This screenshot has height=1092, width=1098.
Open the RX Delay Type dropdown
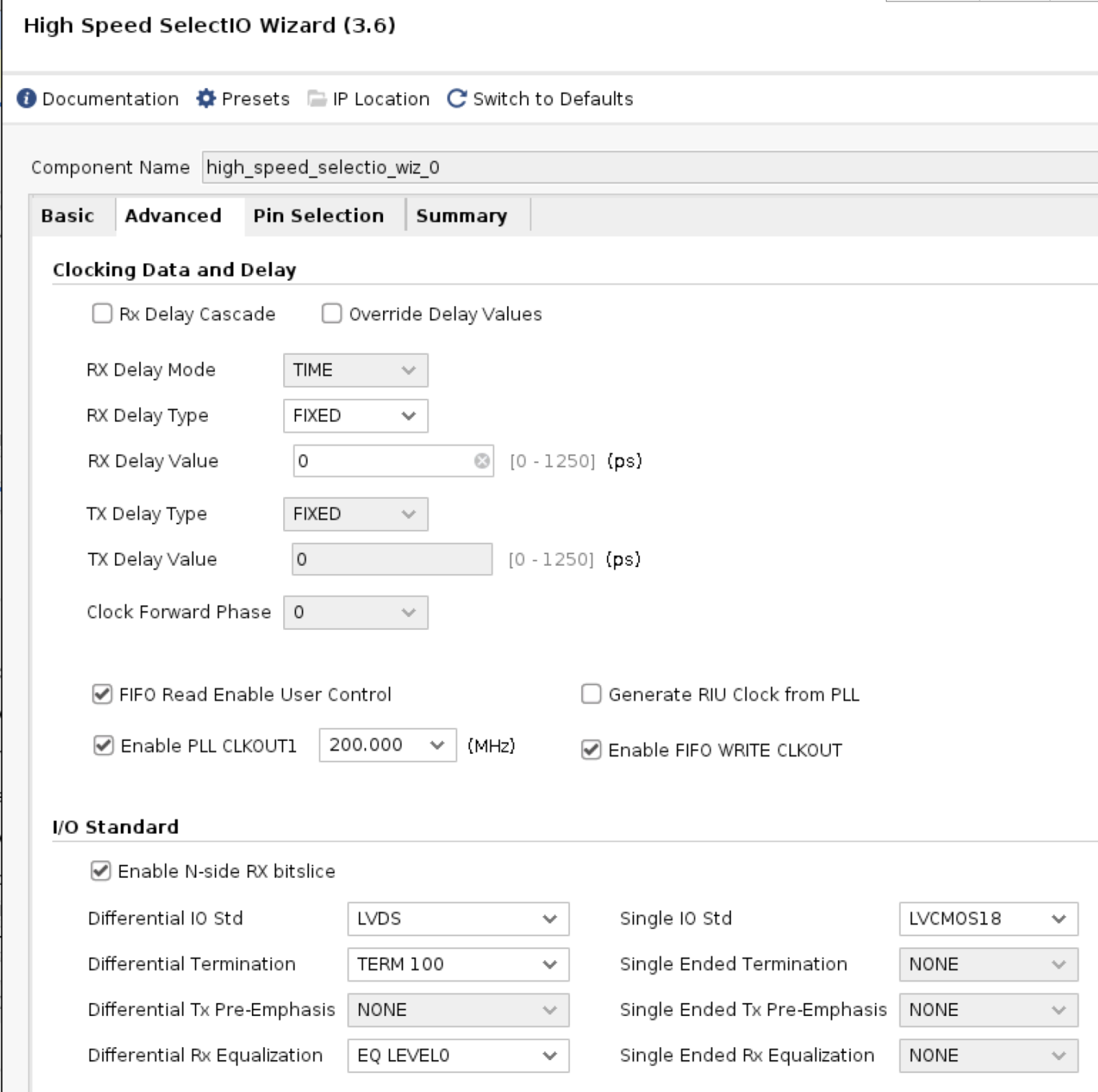355,416
